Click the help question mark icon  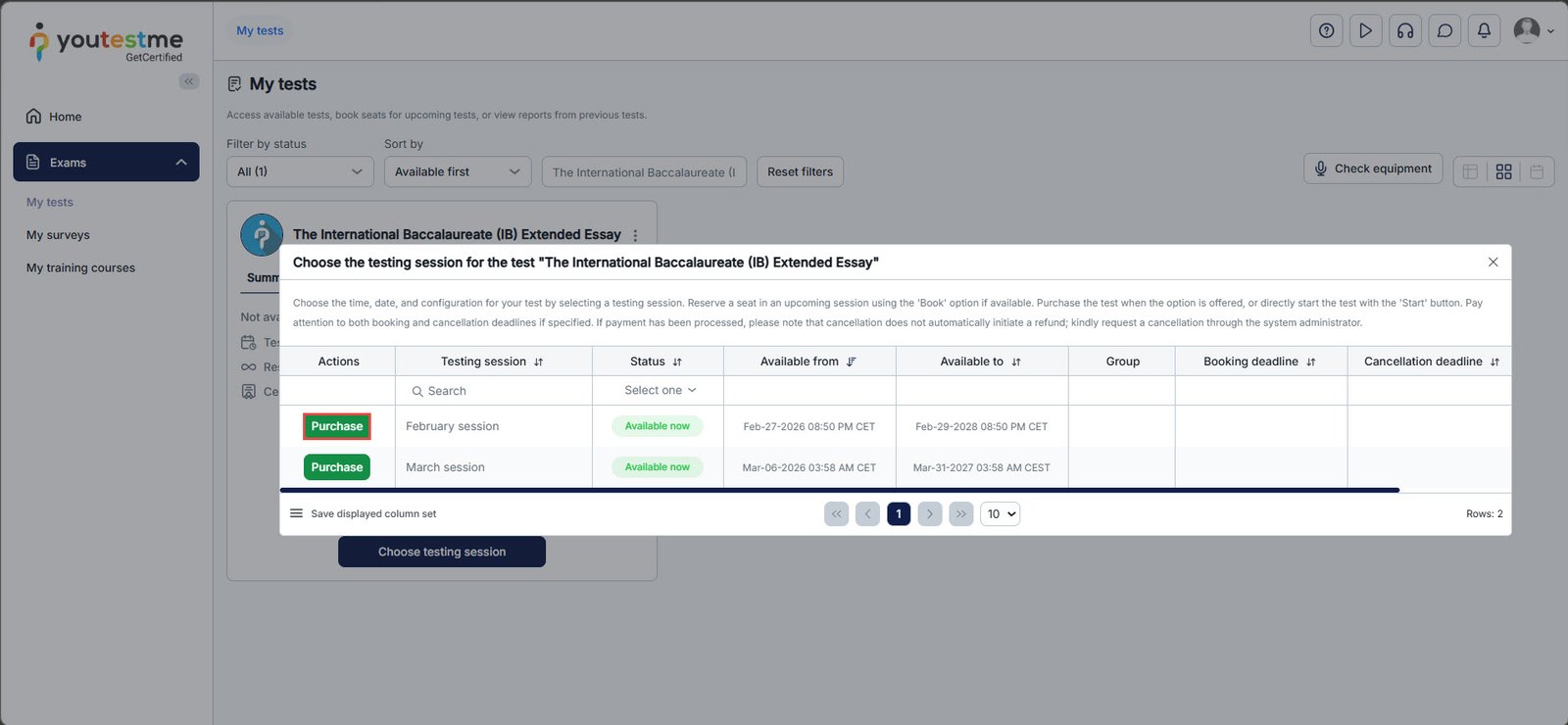click(1326, 30)
